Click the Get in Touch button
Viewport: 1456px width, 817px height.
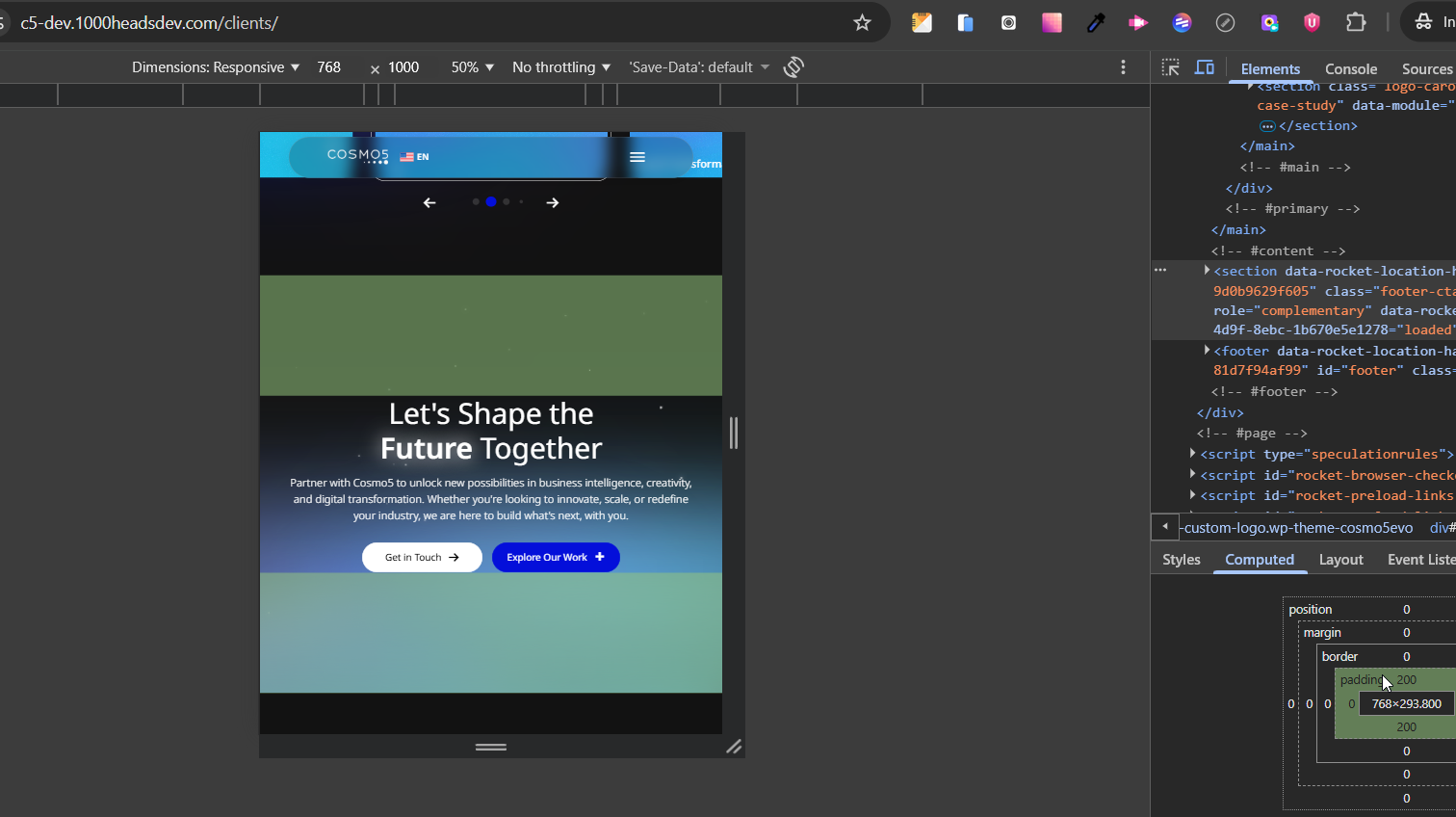click(422, 557)
